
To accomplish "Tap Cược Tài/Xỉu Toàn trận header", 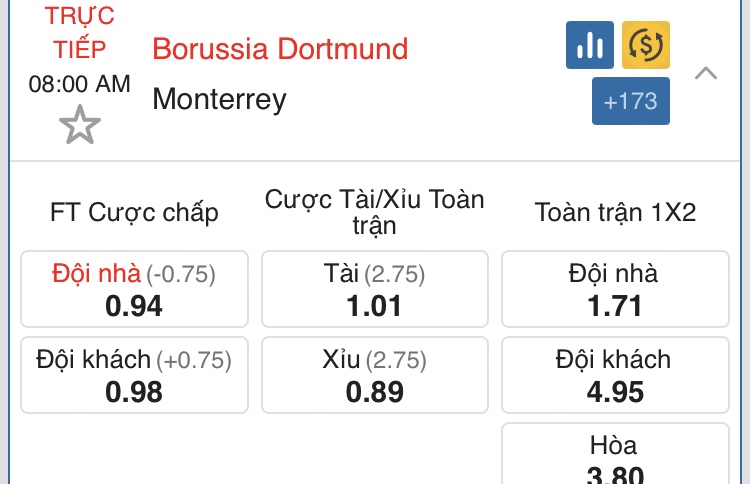I will click(375, 212).
